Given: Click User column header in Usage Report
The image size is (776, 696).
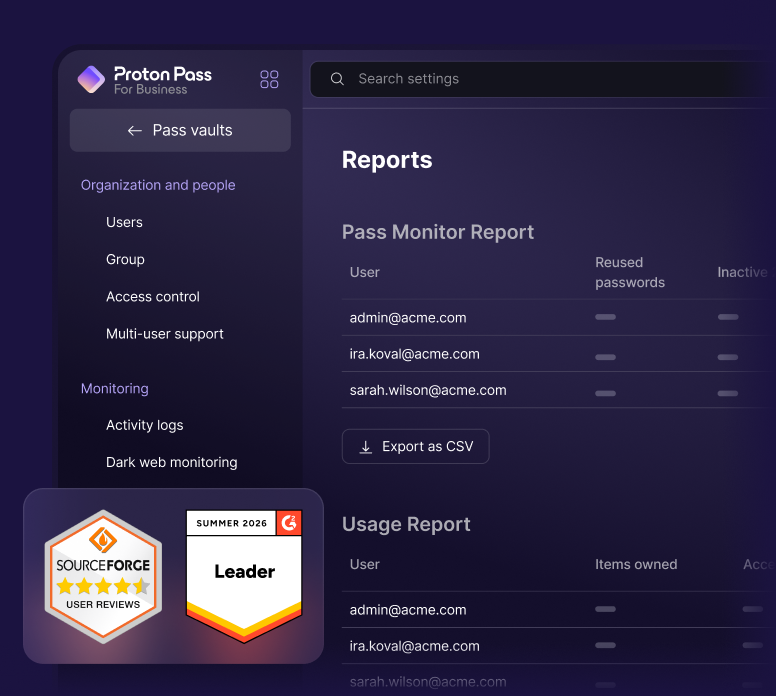Looking at the screenshot, I should [365, 564].
